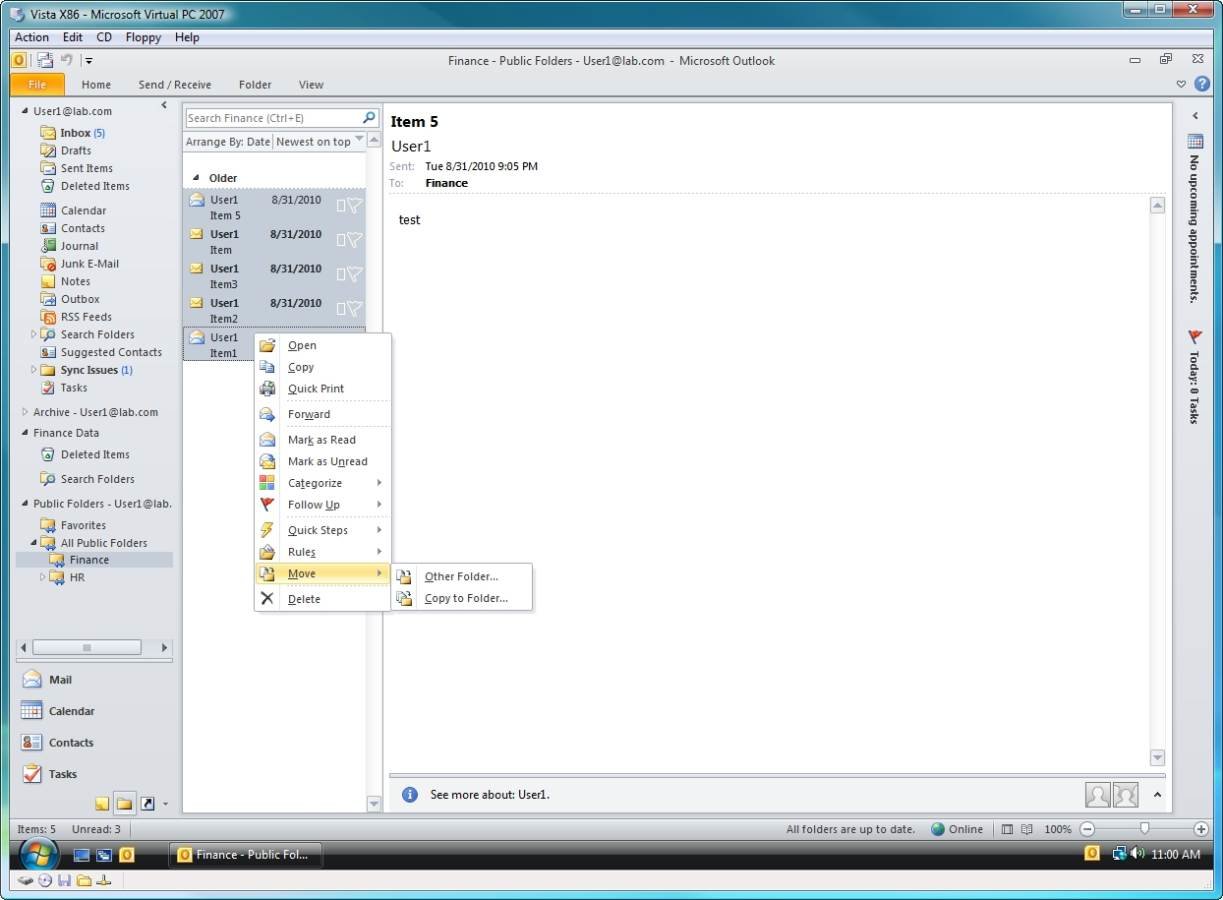Image resolution: width=1223 pixels, height=900 pixels.
Task: Click the red Follow Up flag icon
Action: point(267,504)
